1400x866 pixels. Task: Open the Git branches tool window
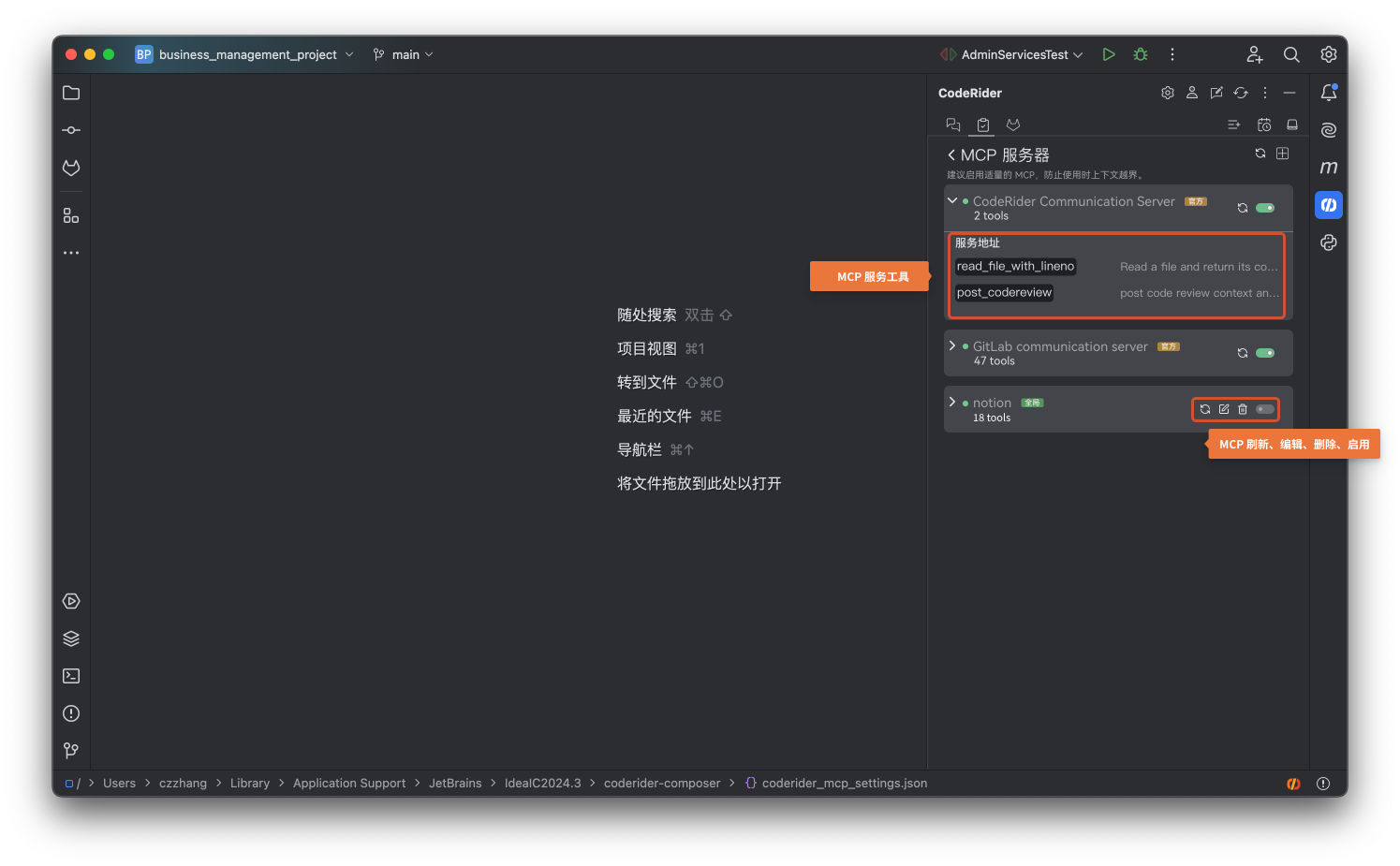point(71,751)
